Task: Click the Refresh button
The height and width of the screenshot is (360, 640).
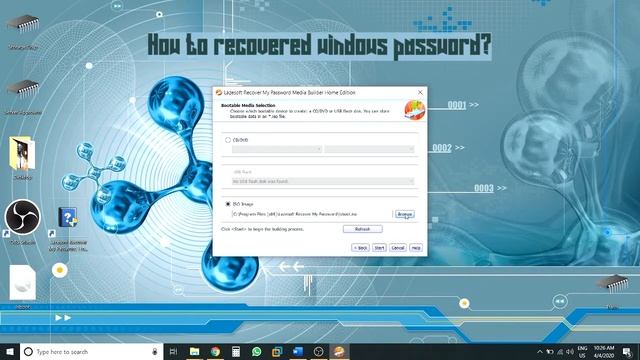Action: click(362, 229)
